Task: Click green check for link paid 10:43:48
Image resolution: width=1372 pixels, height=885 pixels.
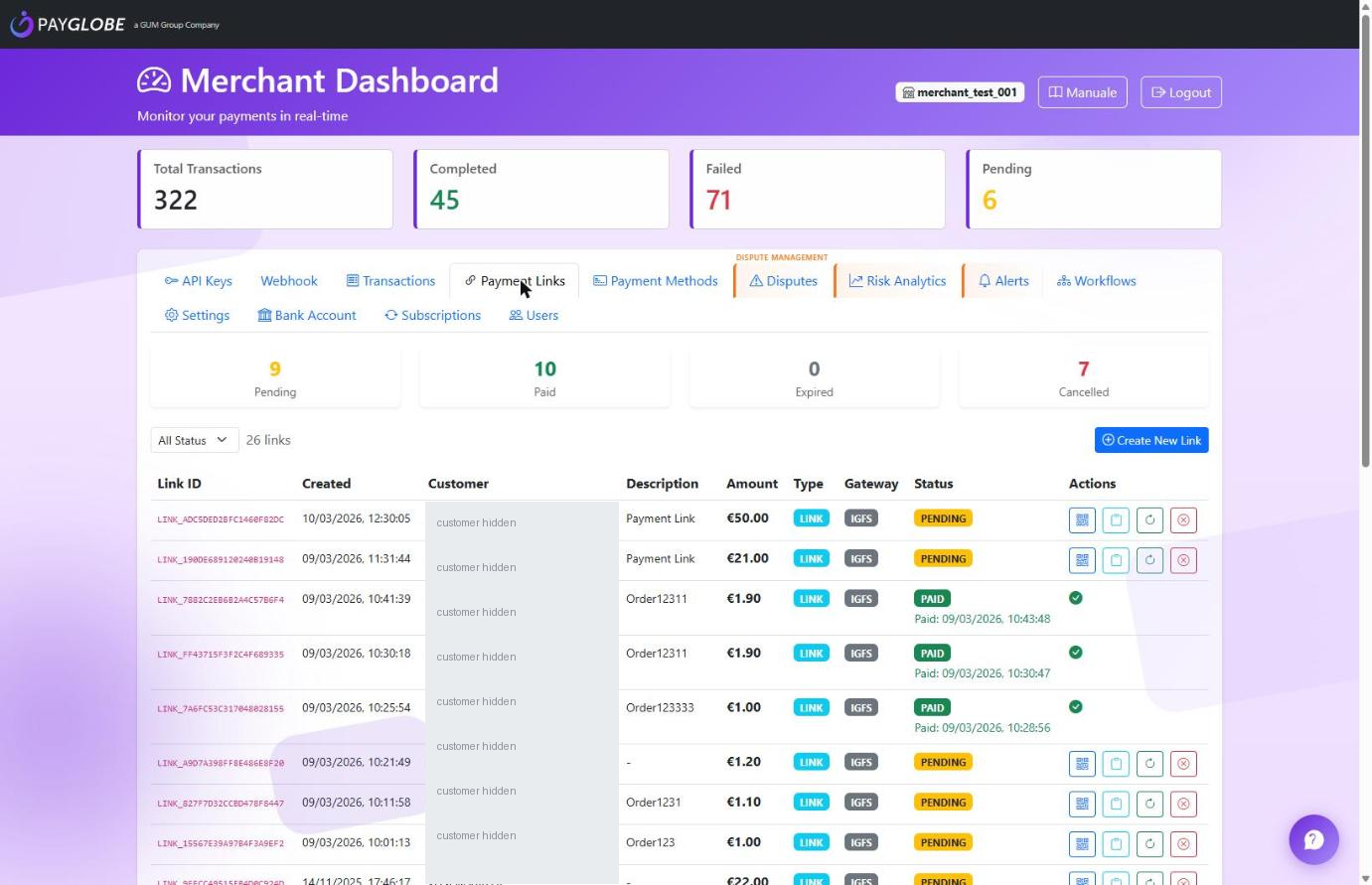Action: (x=1075, y=598)
